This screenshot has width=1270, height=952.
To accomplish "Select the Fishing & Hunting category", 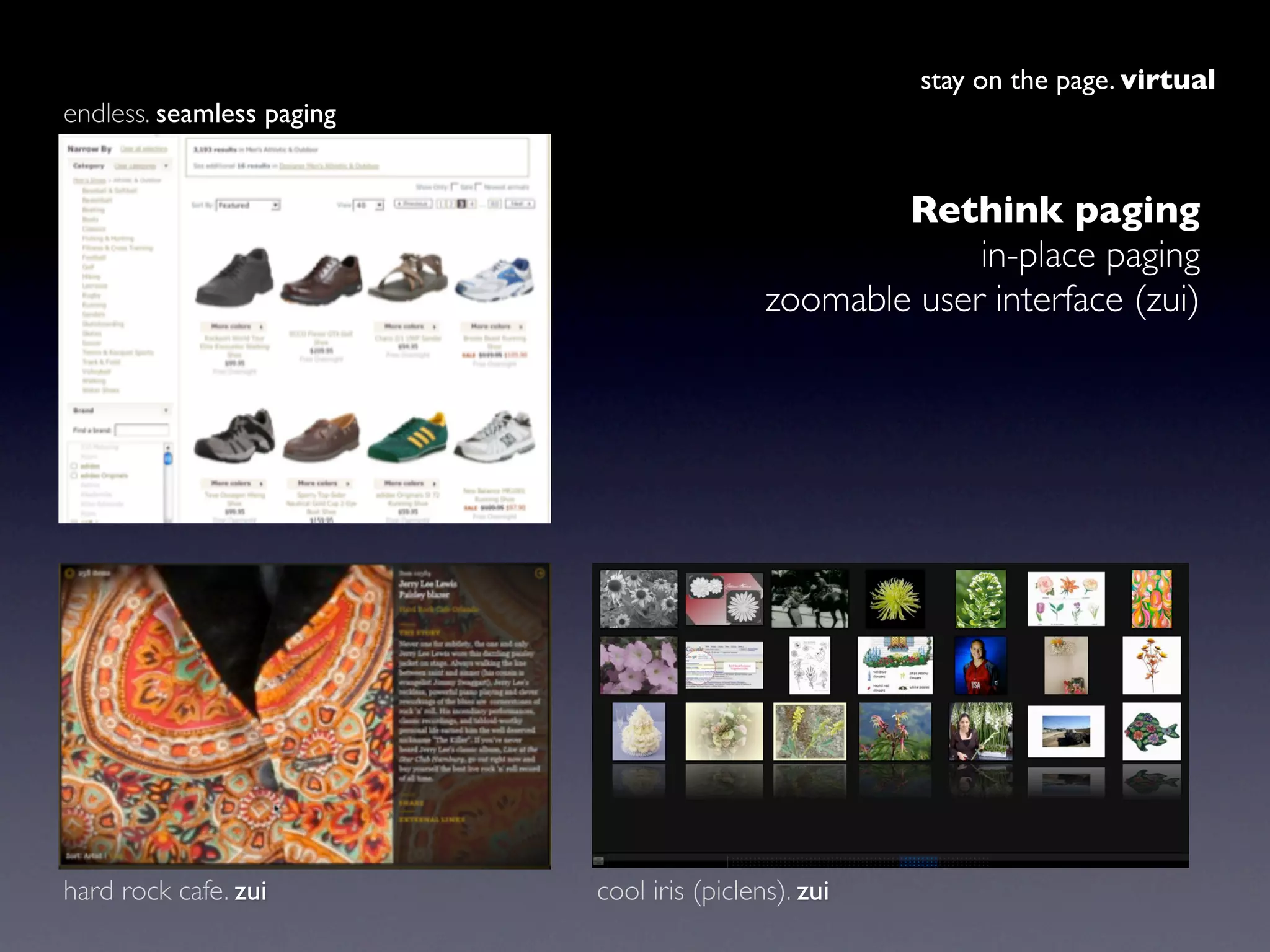I will [x=108, y=238].
